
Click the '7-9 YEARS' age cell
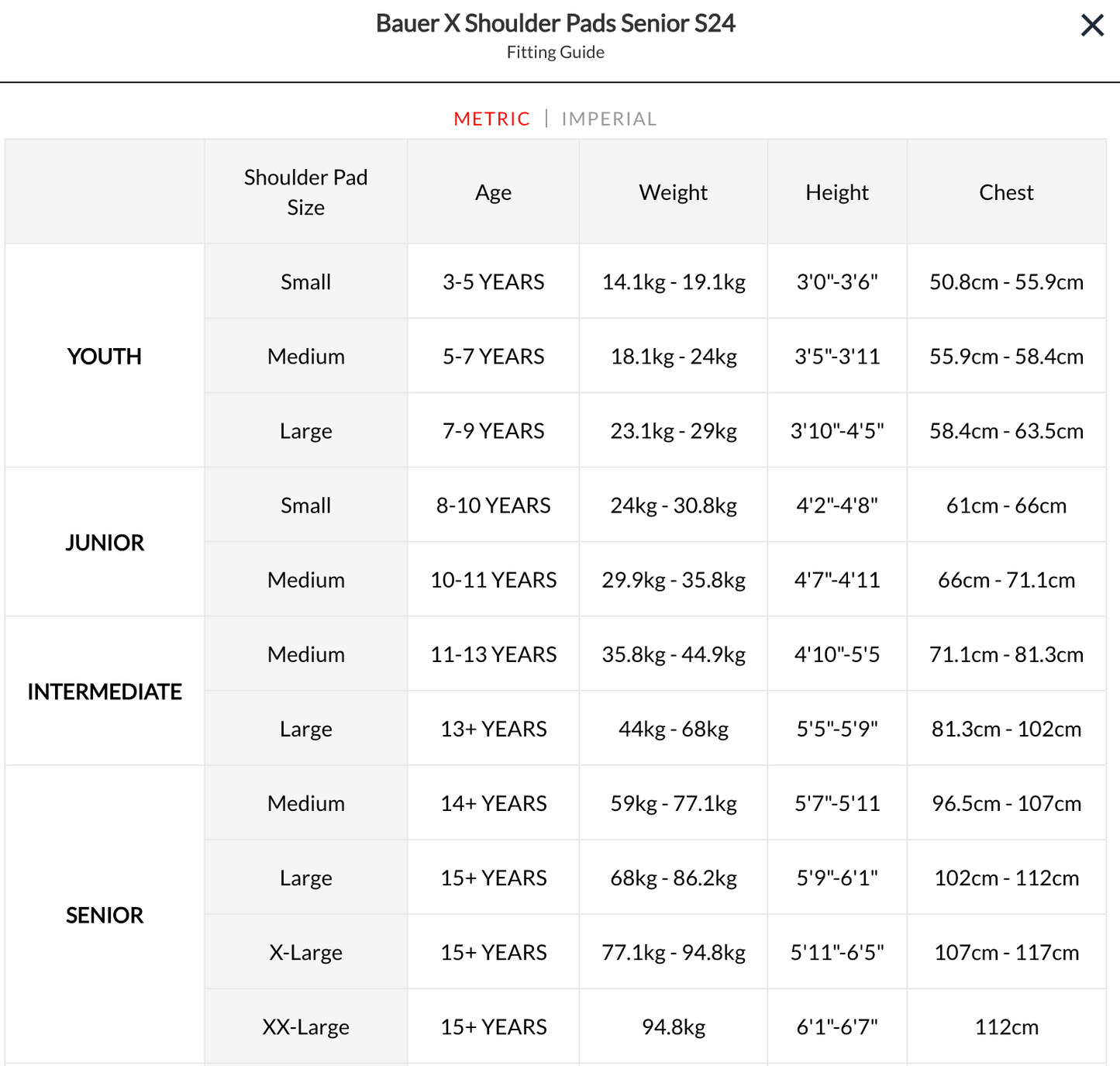point(494,431)
